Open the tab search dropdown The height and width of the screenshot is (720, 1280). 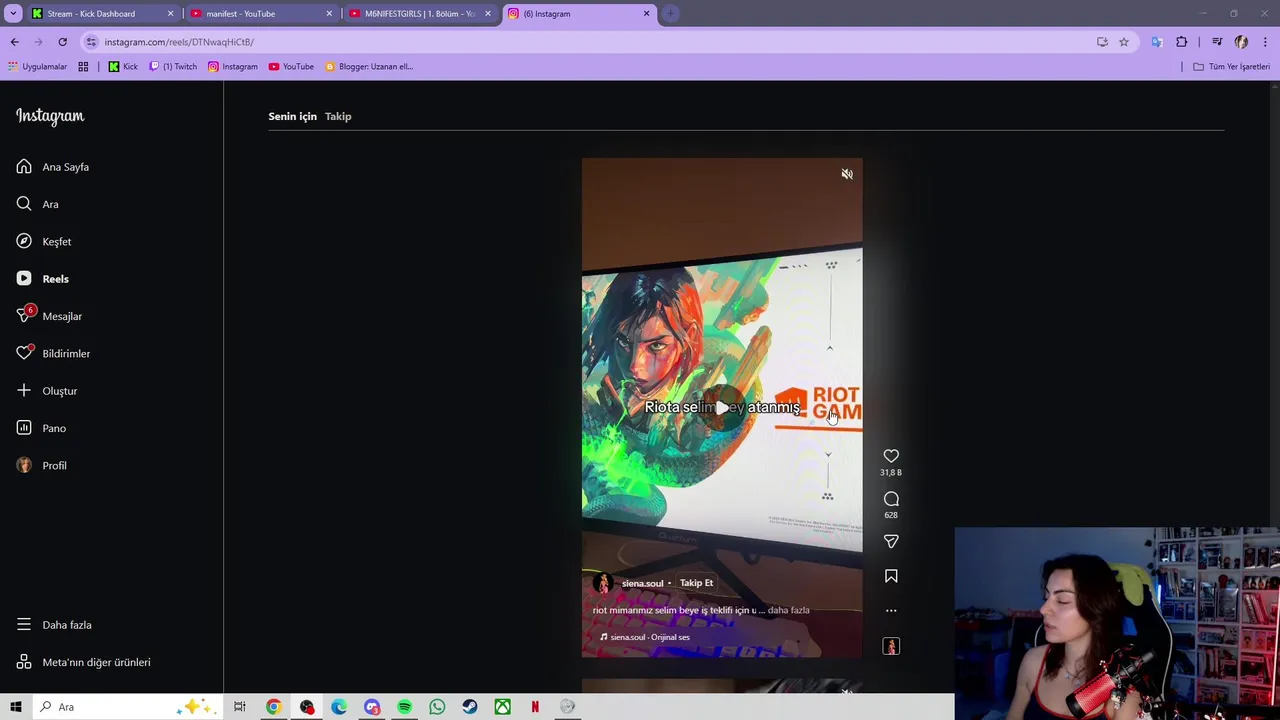(x=13, y=14)
